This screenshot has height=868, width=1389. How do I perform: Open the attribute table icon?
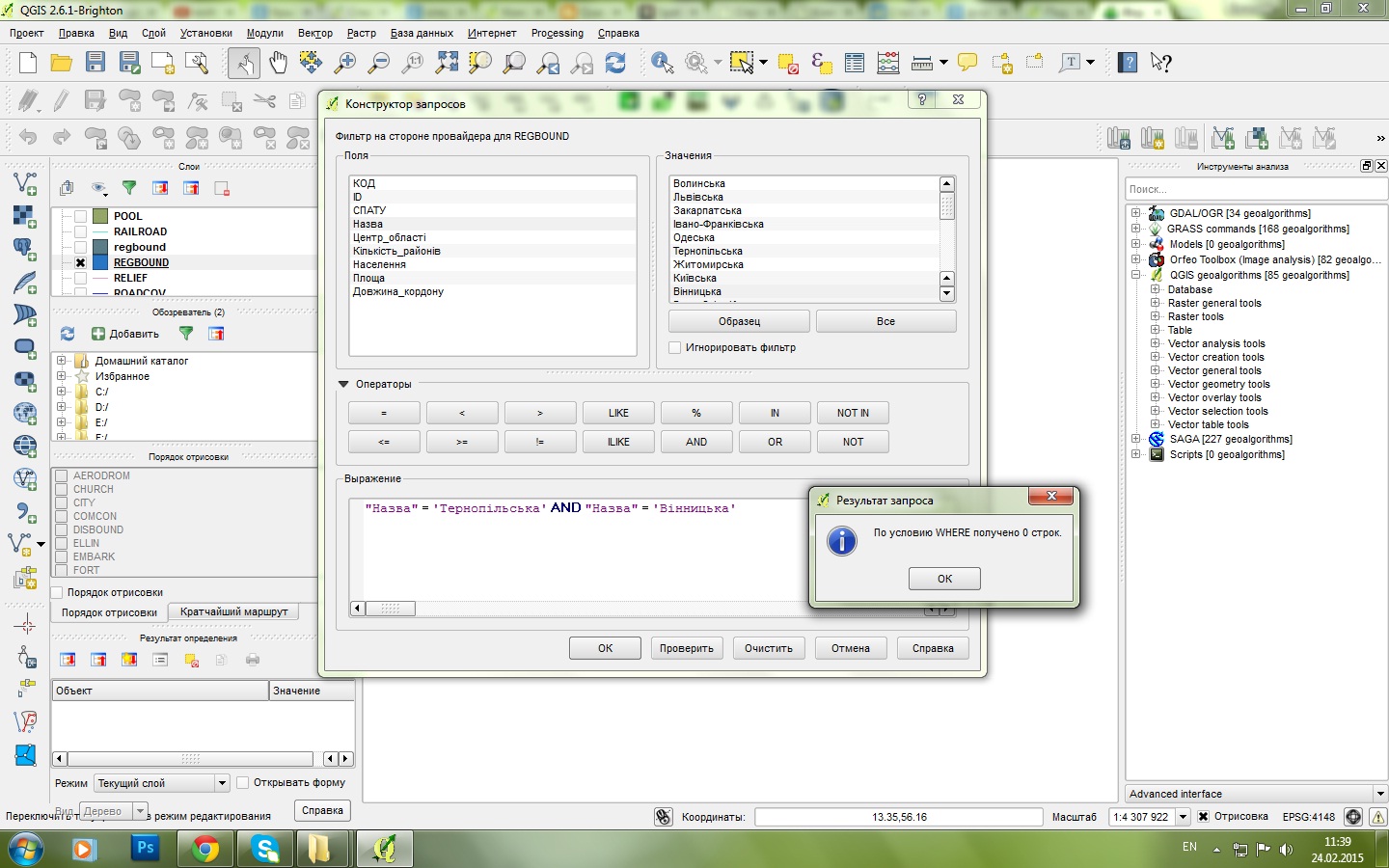855,64
